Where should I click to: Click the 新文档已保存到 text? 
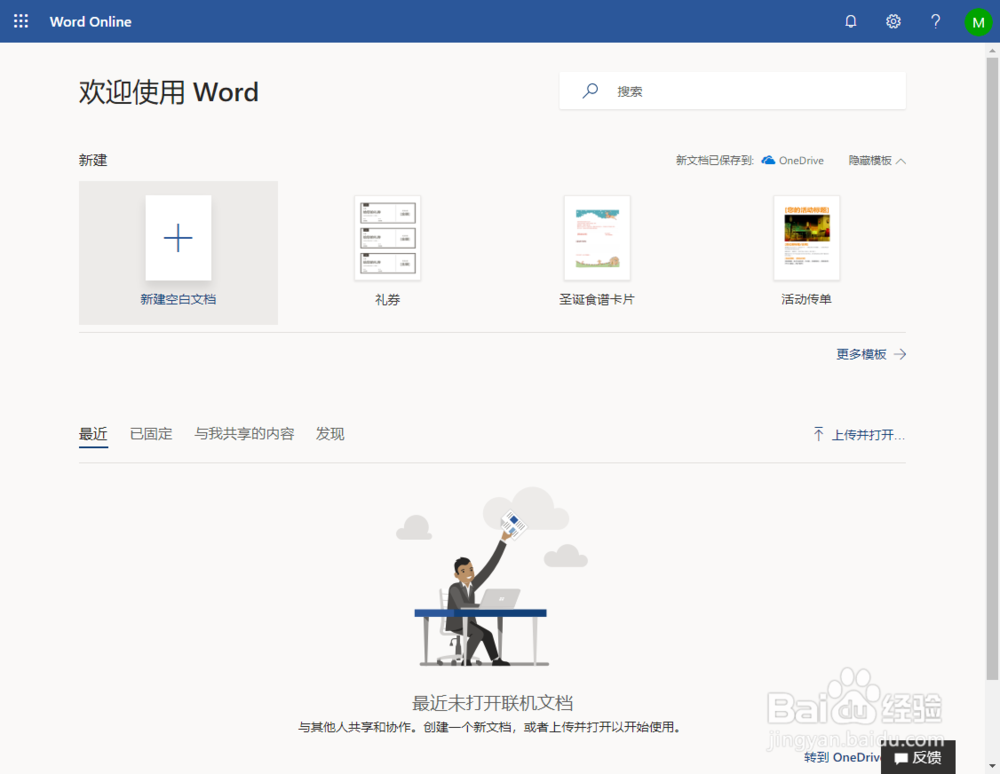point(715,161)
